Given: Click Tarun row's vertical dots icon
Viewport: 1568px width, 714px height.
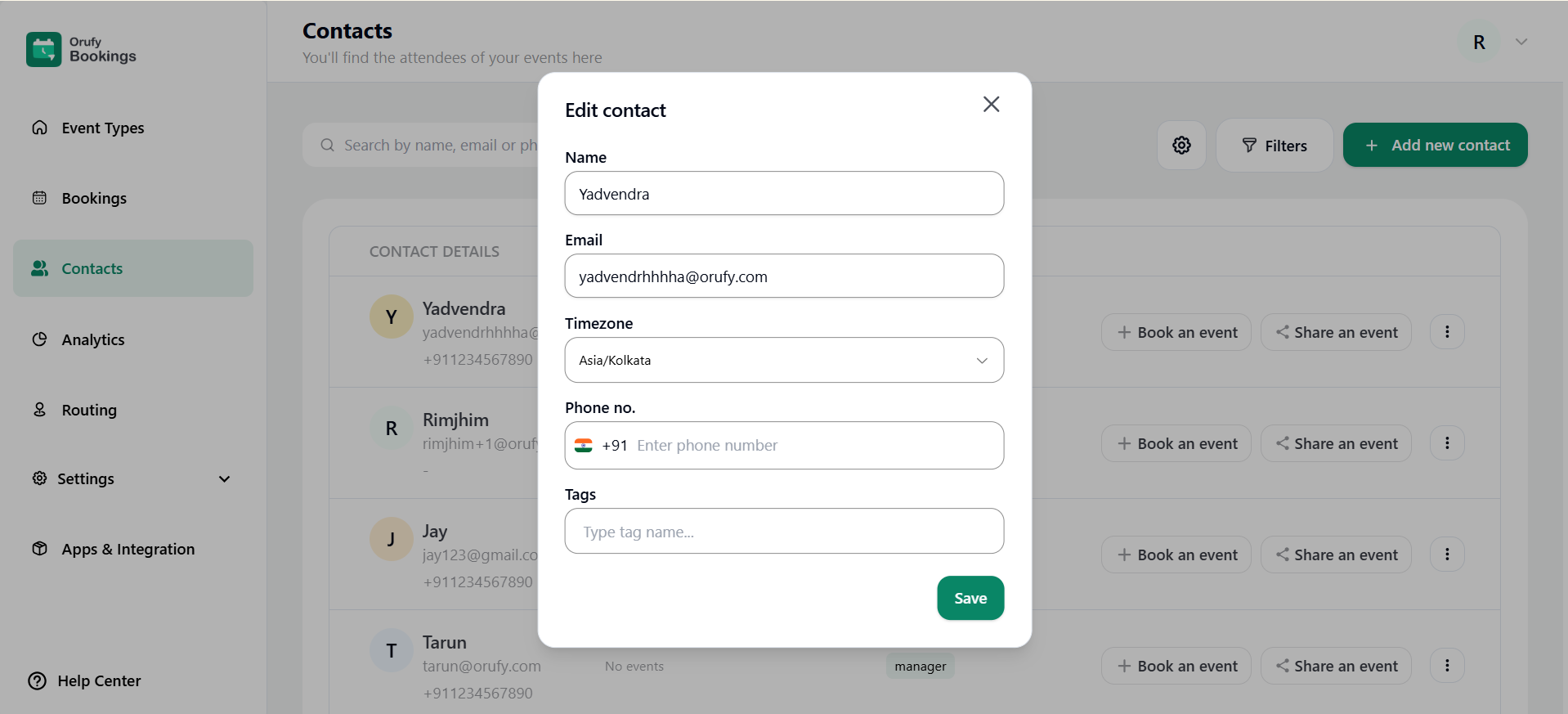Looking at the screenshot, I should [x=1446, y=666].
